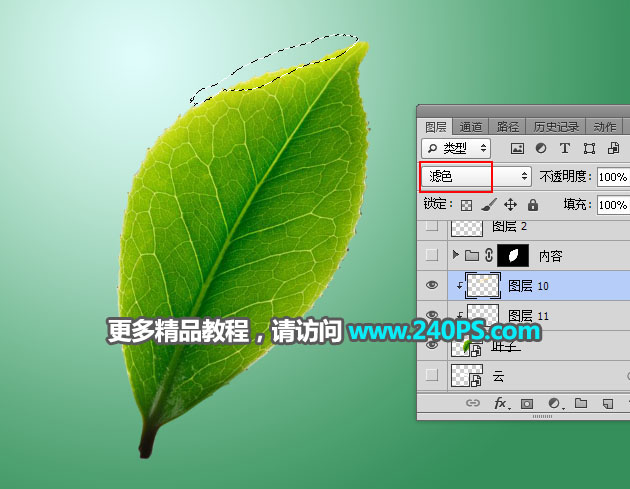
Task: Hide the 图层 11 layer
Action: coord(432,314)
